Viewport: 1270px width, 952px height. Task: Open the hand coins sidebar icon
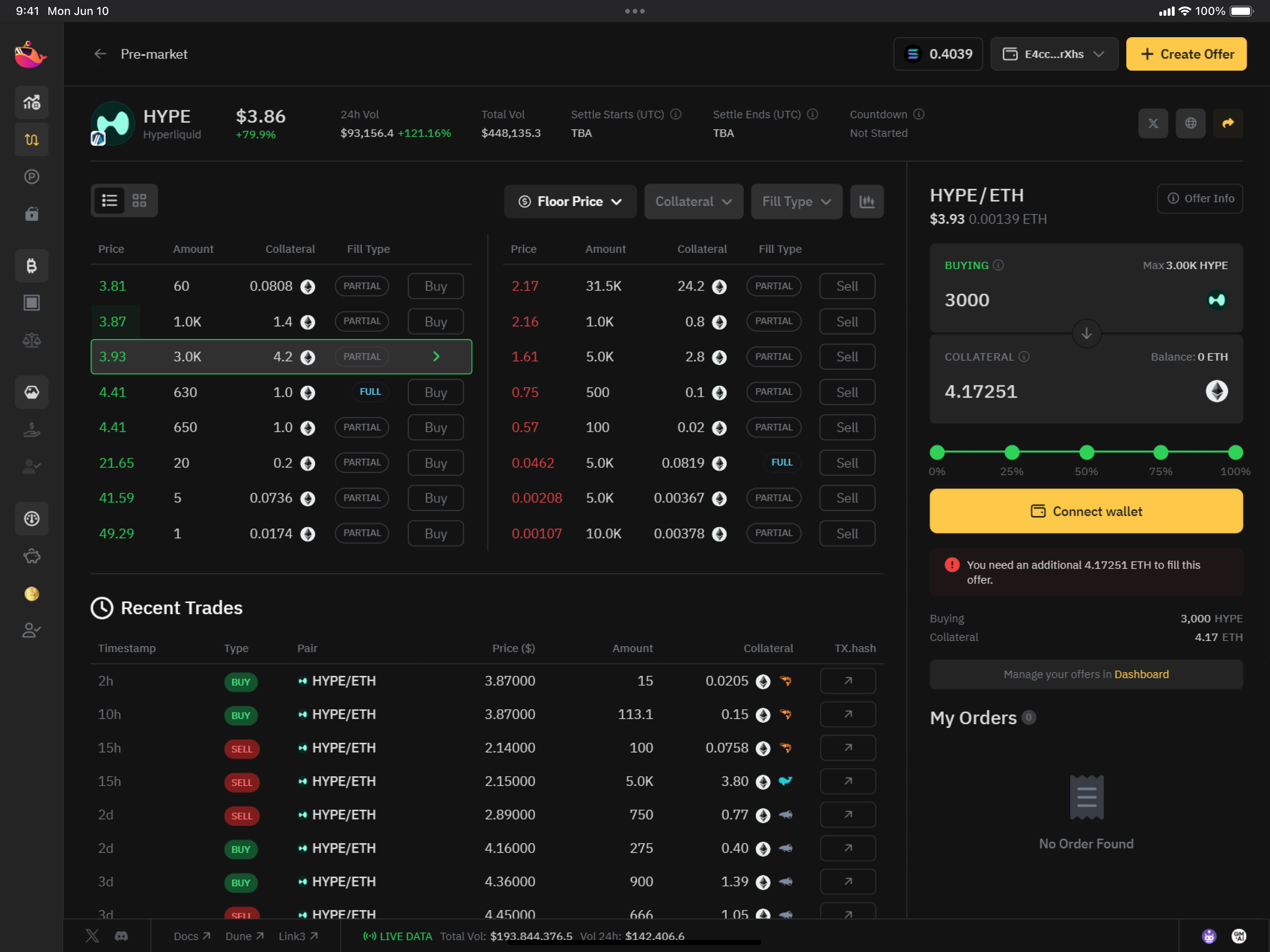tap(32, 430)
